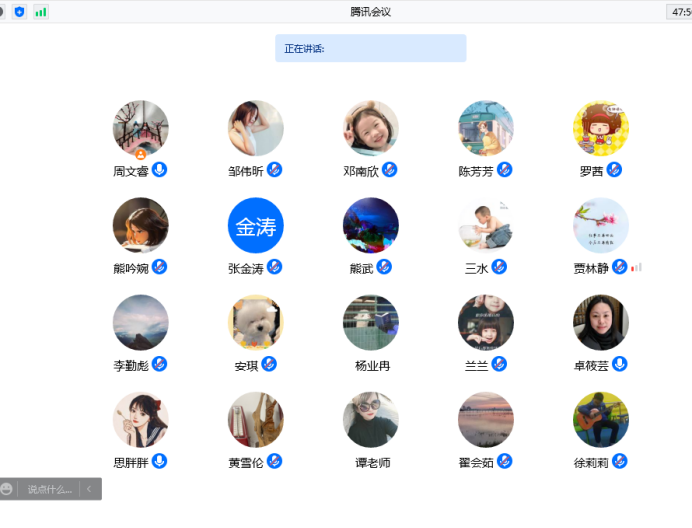Click the blue 金涛 avatar circle
The width and height of the screenshot is (692, 528).
click(256, 225)
